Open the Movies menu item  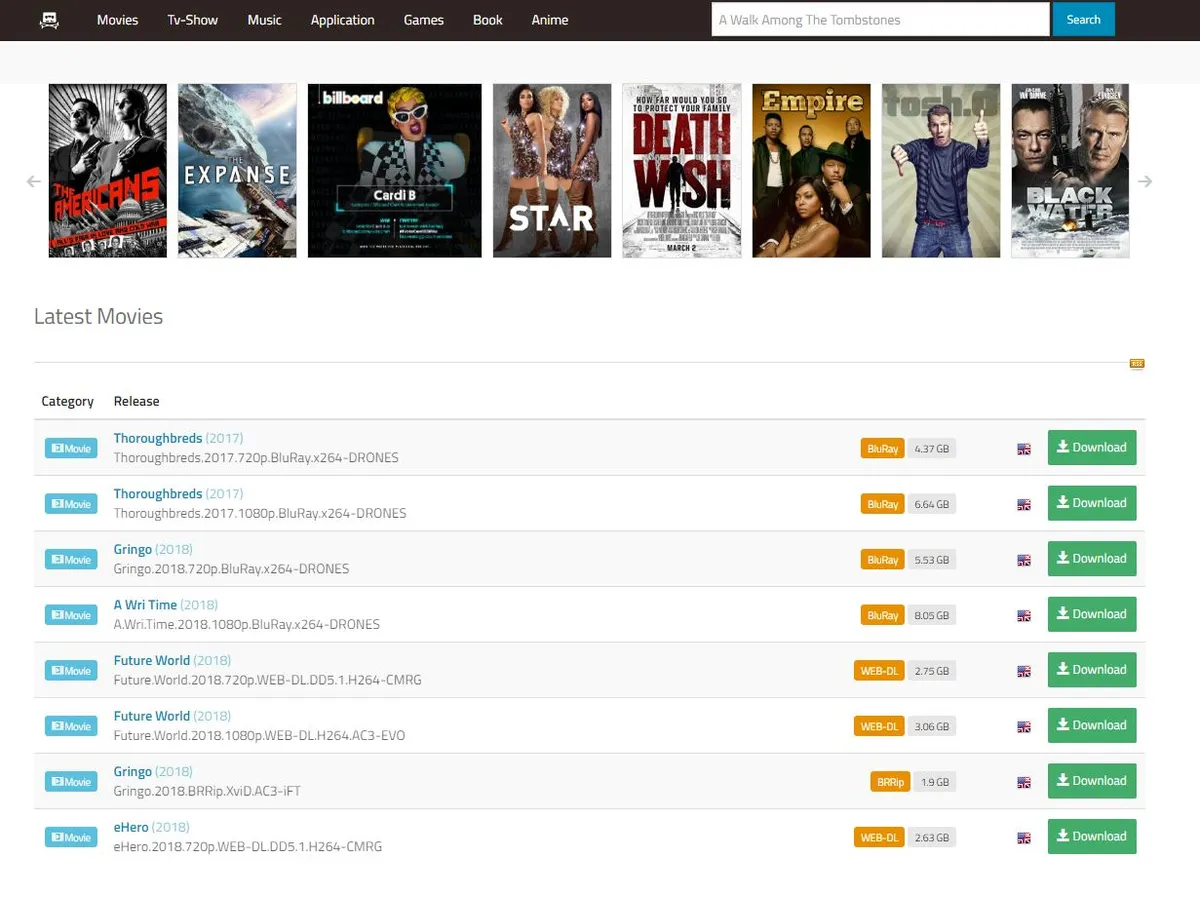point(117,19)
